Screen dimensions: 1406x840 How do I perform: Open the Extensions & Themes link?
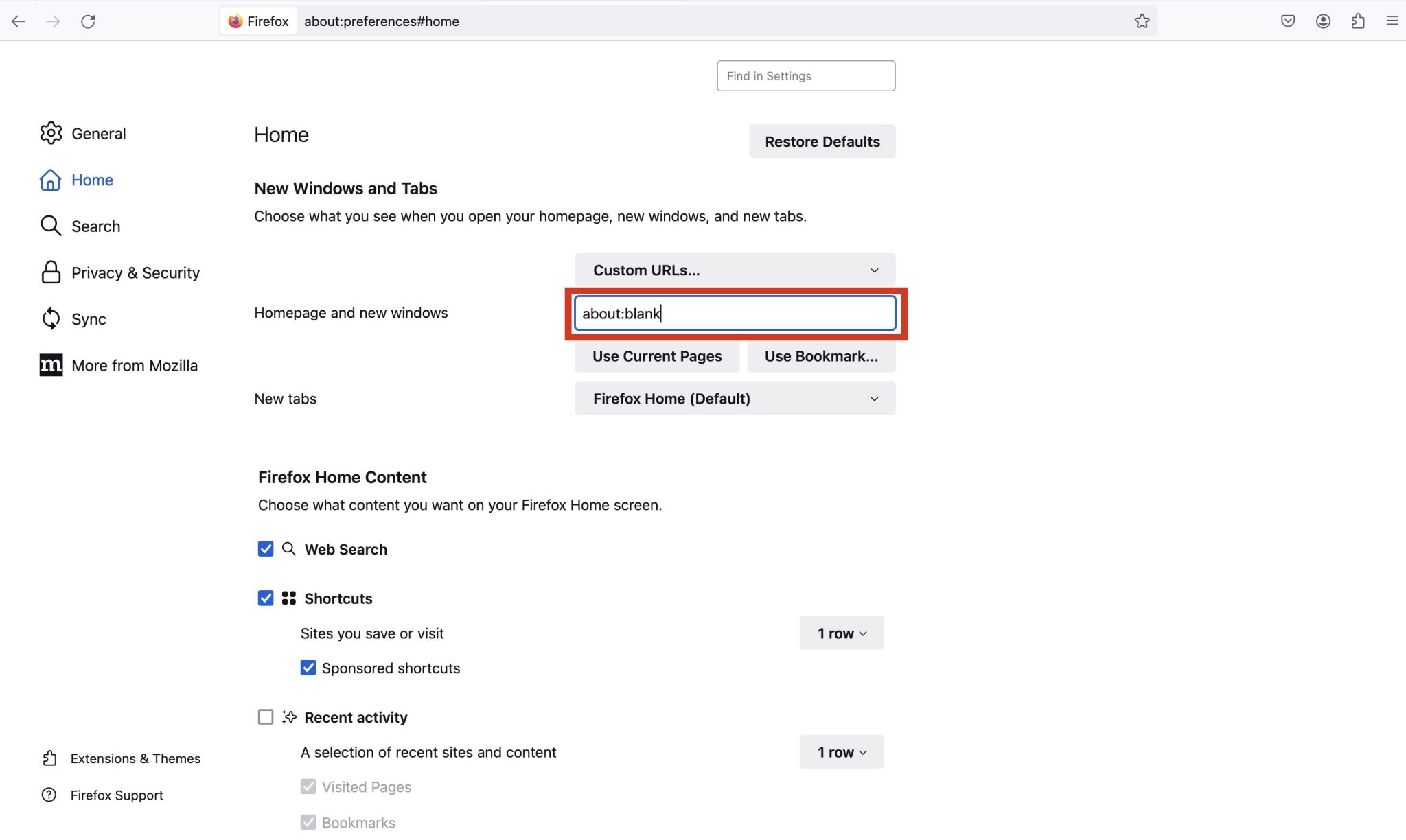(x=135, y=758)
